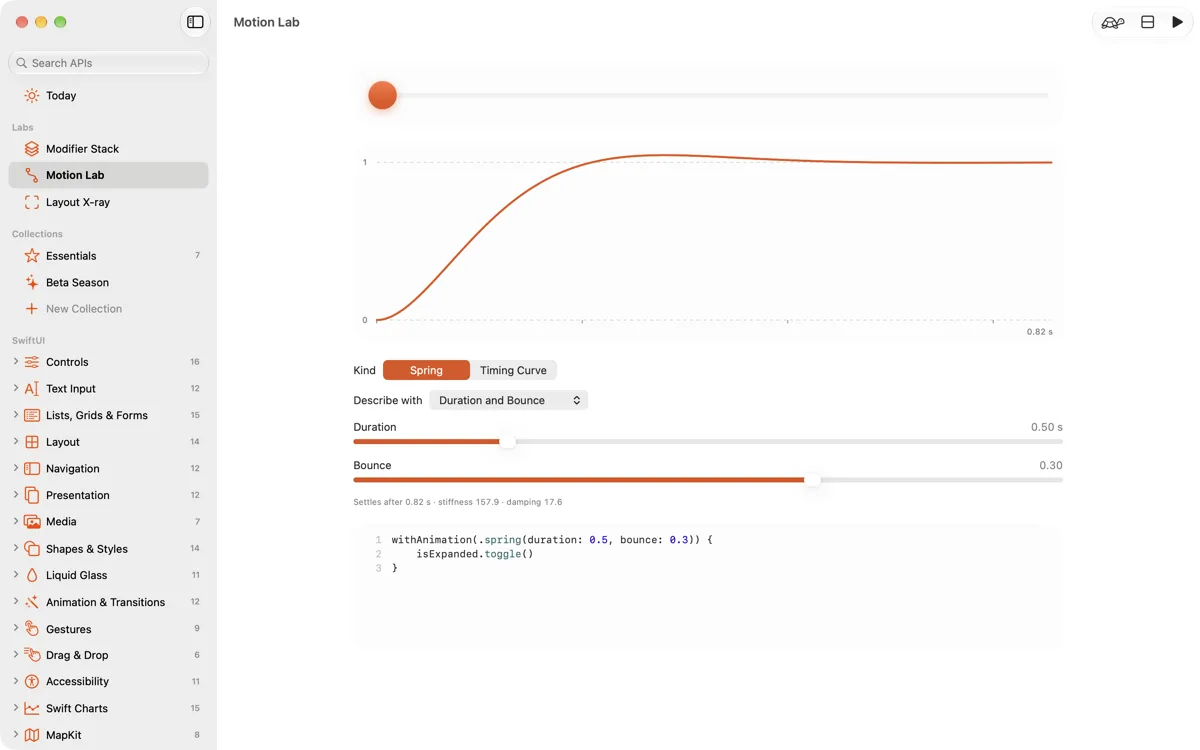Click the Layout grid icon
Viewport: 1200px width, 750px height.
pos(32,442)
